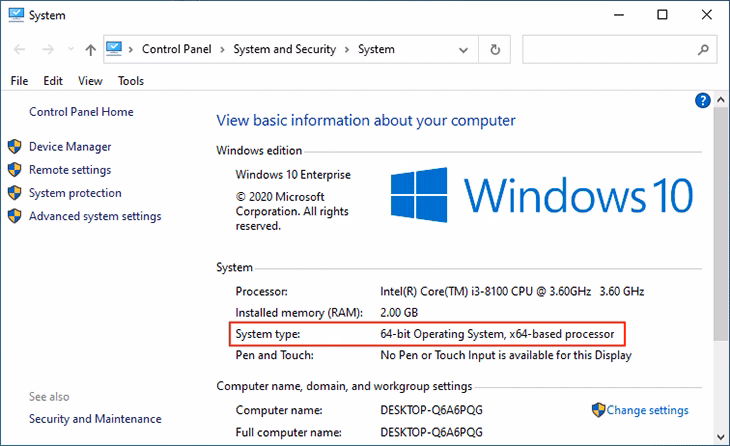This screenshot has height=446, width=730.
Task: Click the shield icon beside Change settings
Action: tap(598, 410)
